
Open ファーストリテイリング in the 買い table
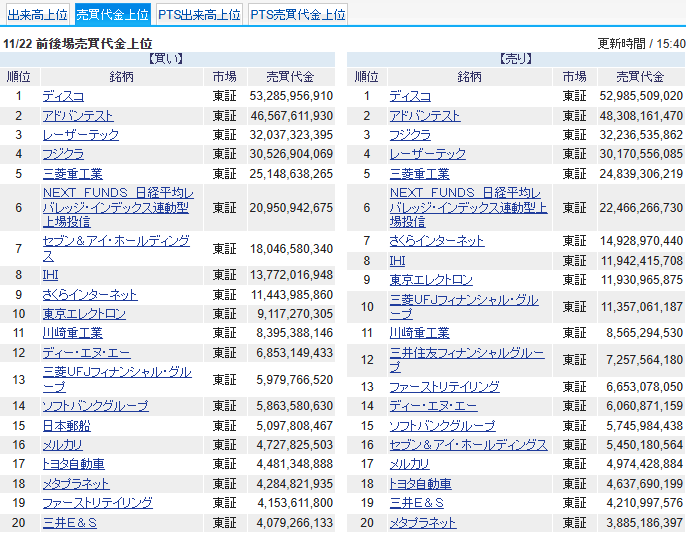coord(98,503)
